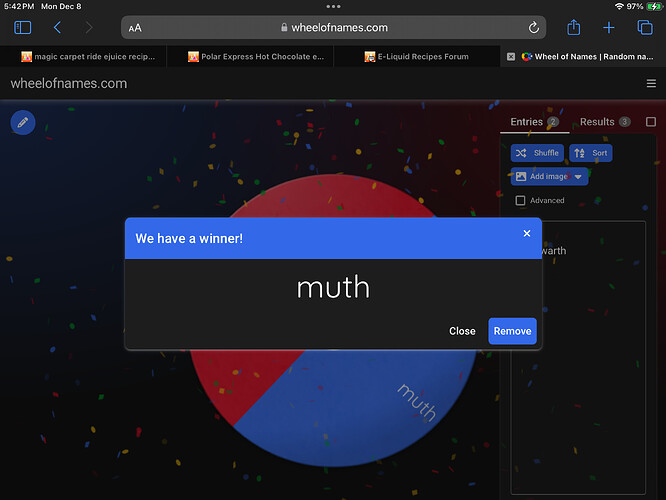
Task: Toggle checkbox next to Results tab
Action: coord(651,122)
